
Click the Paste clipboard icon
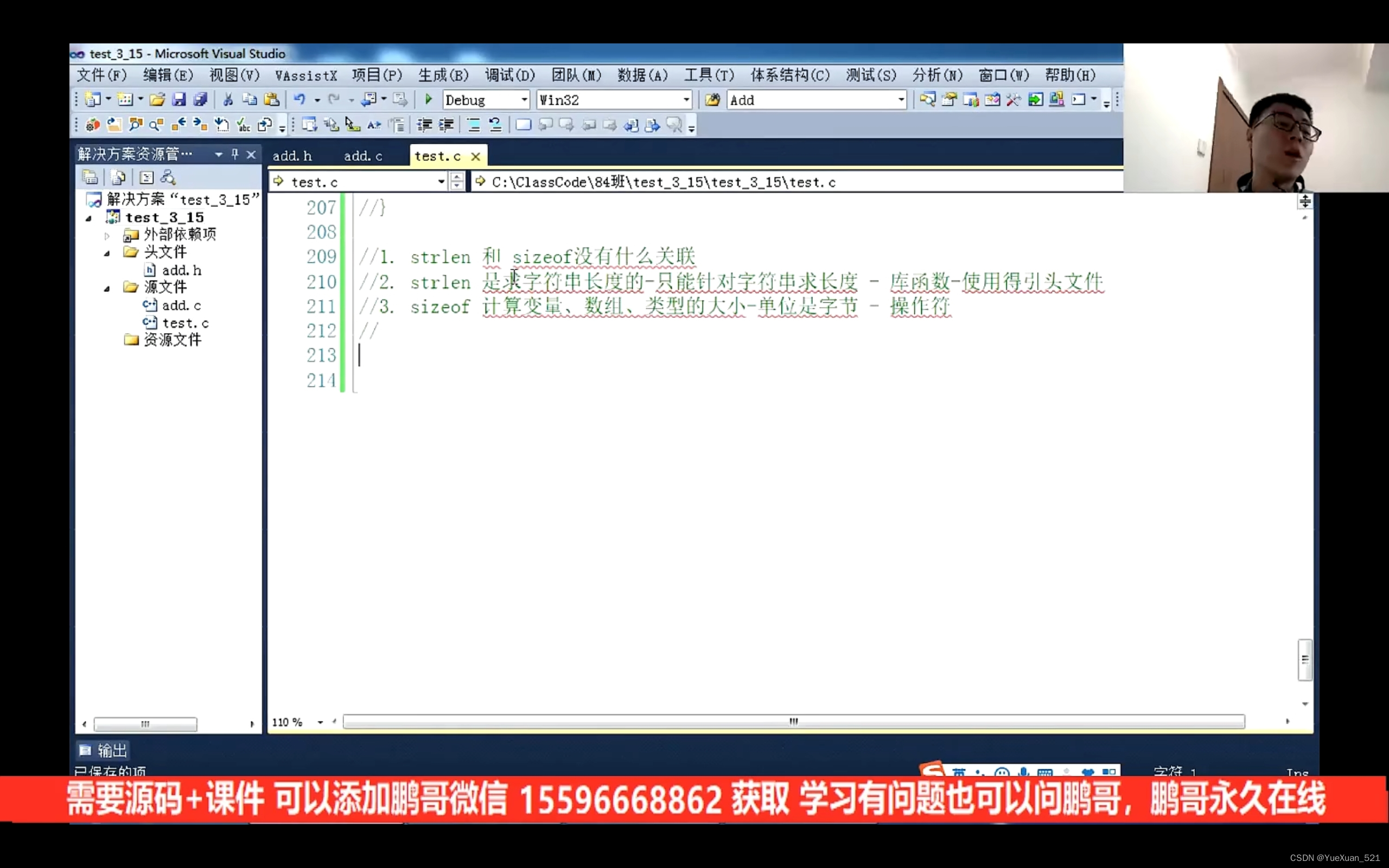[x=271, y=100]
